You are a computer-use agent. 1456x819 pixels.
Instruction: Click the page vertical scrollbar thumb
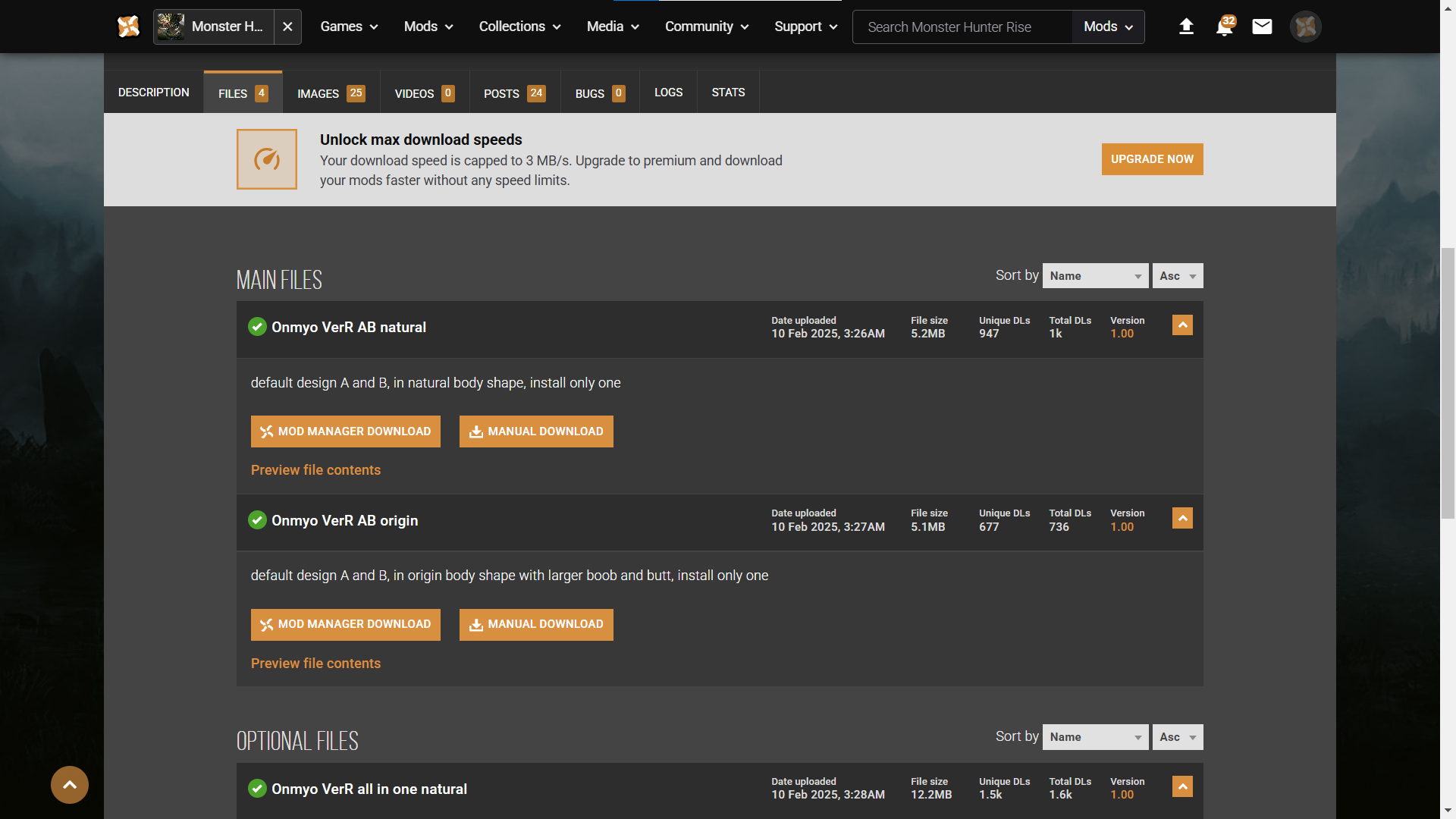(1448, 383)
